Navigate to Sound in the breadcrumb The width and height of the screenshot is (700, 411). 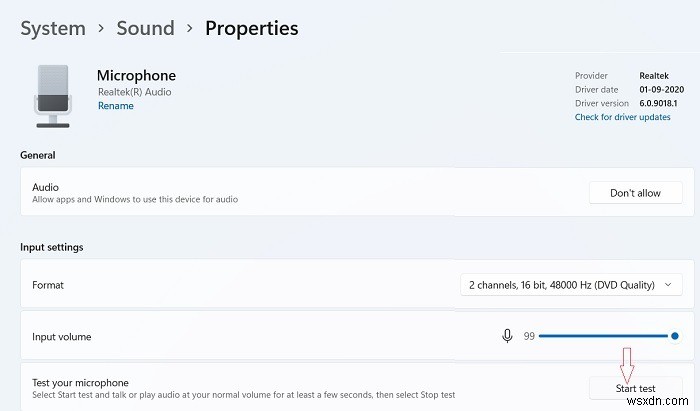145,28
